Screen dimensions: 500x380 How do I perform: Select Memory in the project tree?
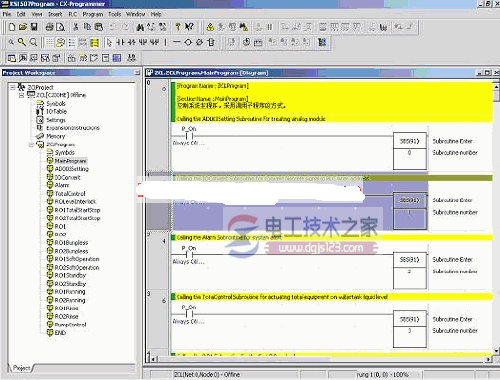click(55, 136)
